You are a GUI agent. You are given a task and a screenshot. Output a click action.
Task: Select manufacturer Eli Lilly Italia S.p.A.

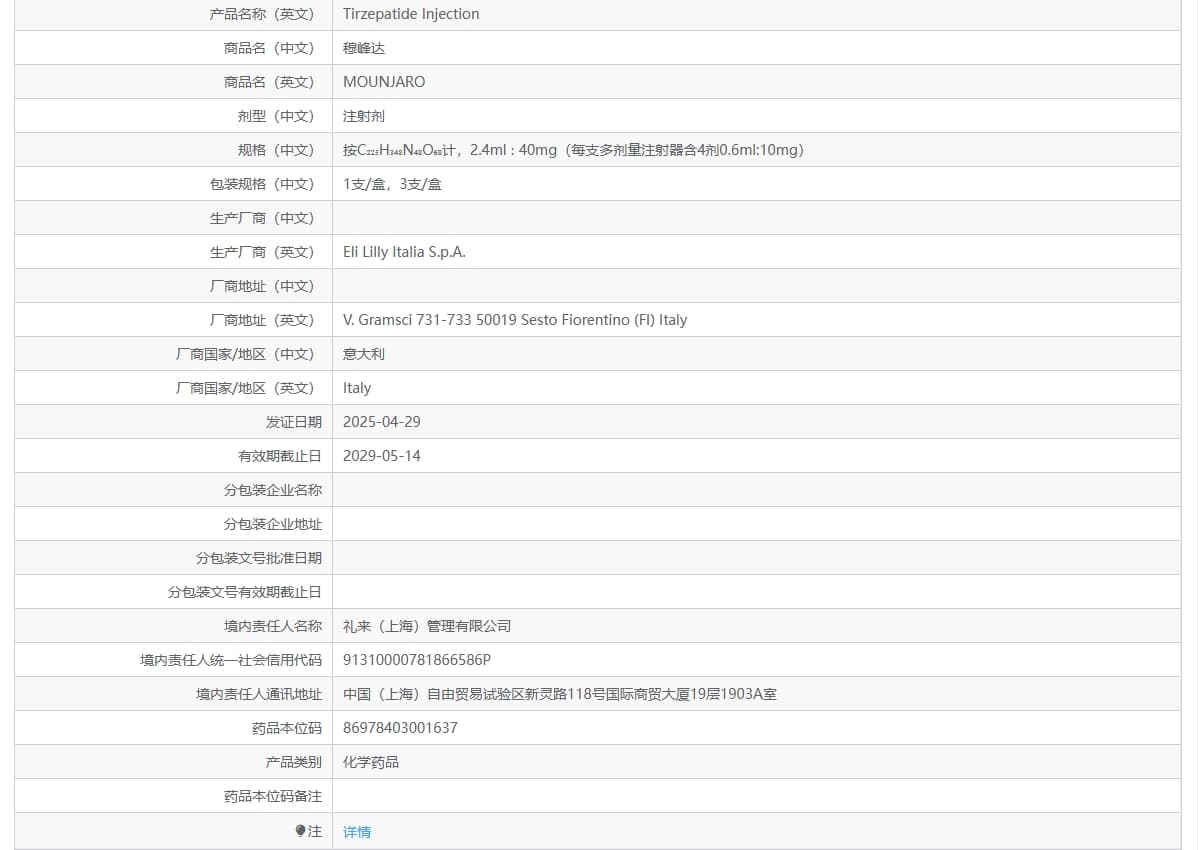404,252
